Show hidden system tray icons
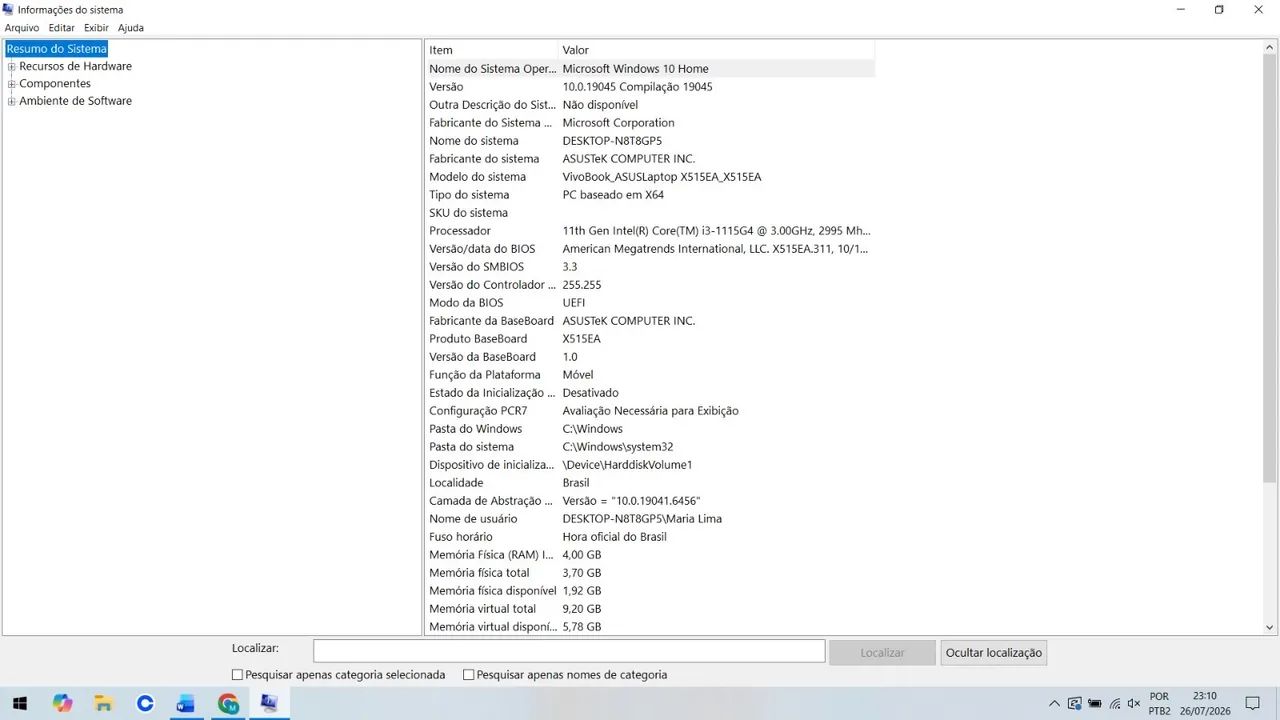 click(1054, 704)
